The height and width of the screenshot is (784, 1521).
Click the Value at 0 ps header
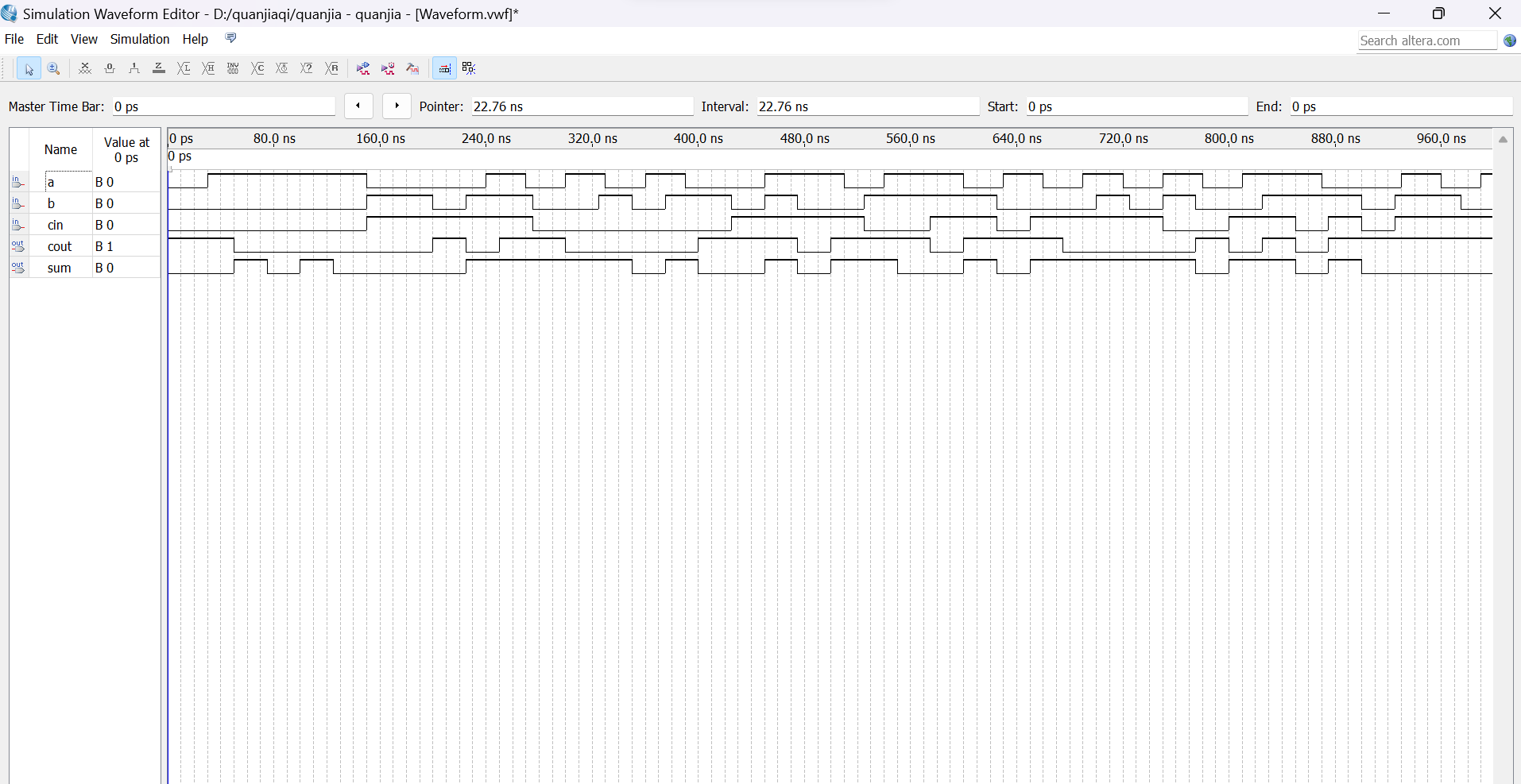click(x=126, y=149)
